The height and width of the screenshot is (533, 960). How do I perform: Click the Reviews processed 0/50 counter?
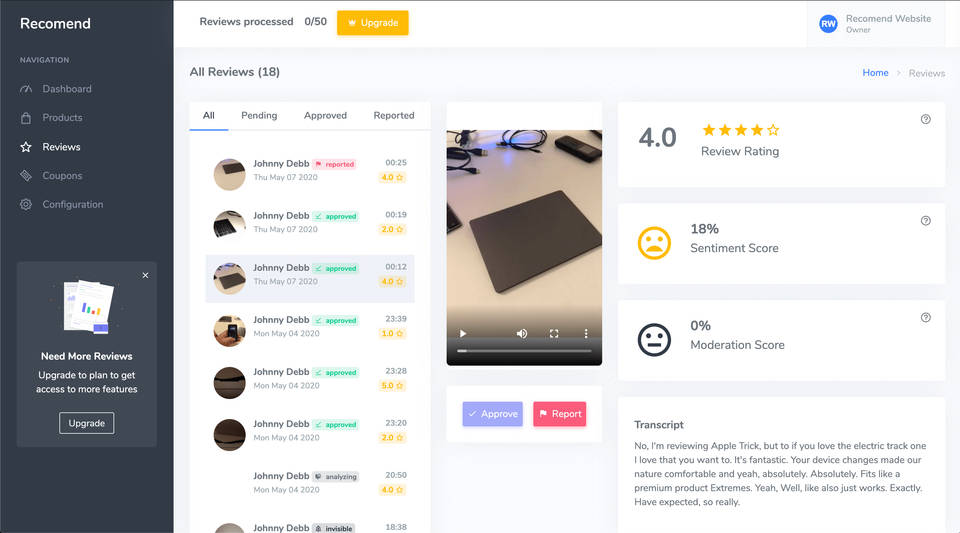[x=263, y=21]
